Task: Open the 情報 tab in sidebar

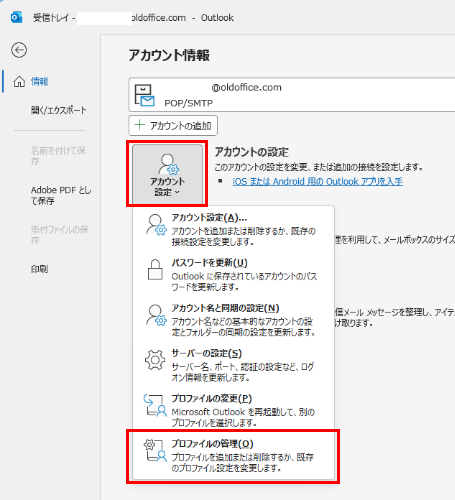Action: coord(39,81)
